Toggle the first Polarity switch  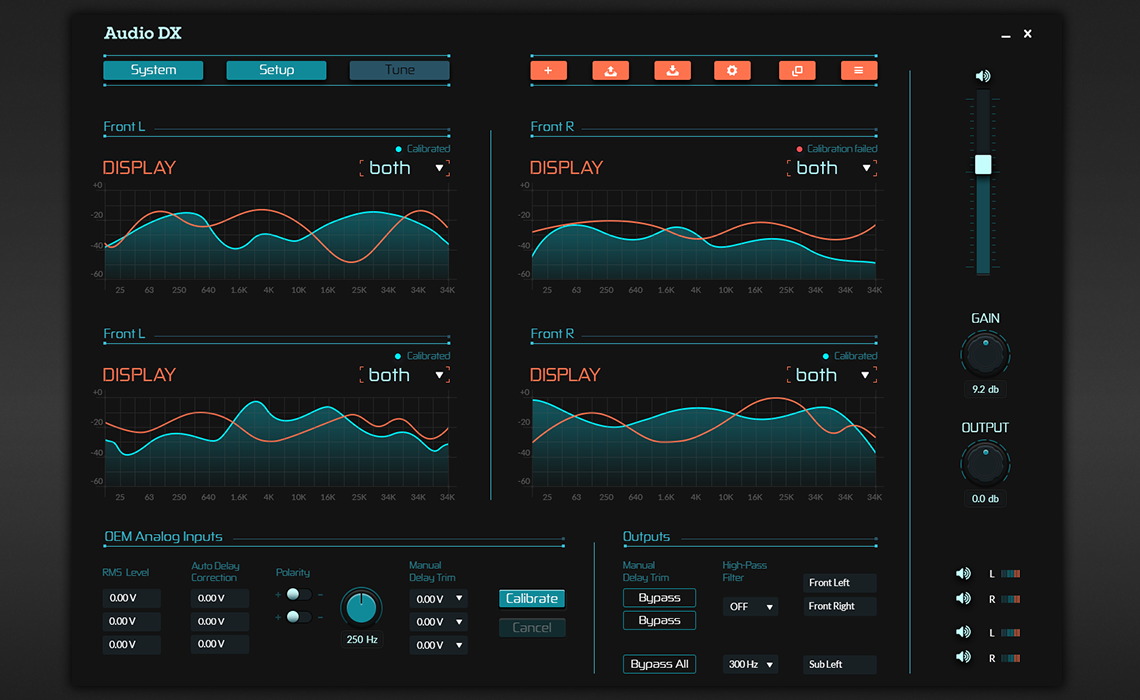coord(294,594)
